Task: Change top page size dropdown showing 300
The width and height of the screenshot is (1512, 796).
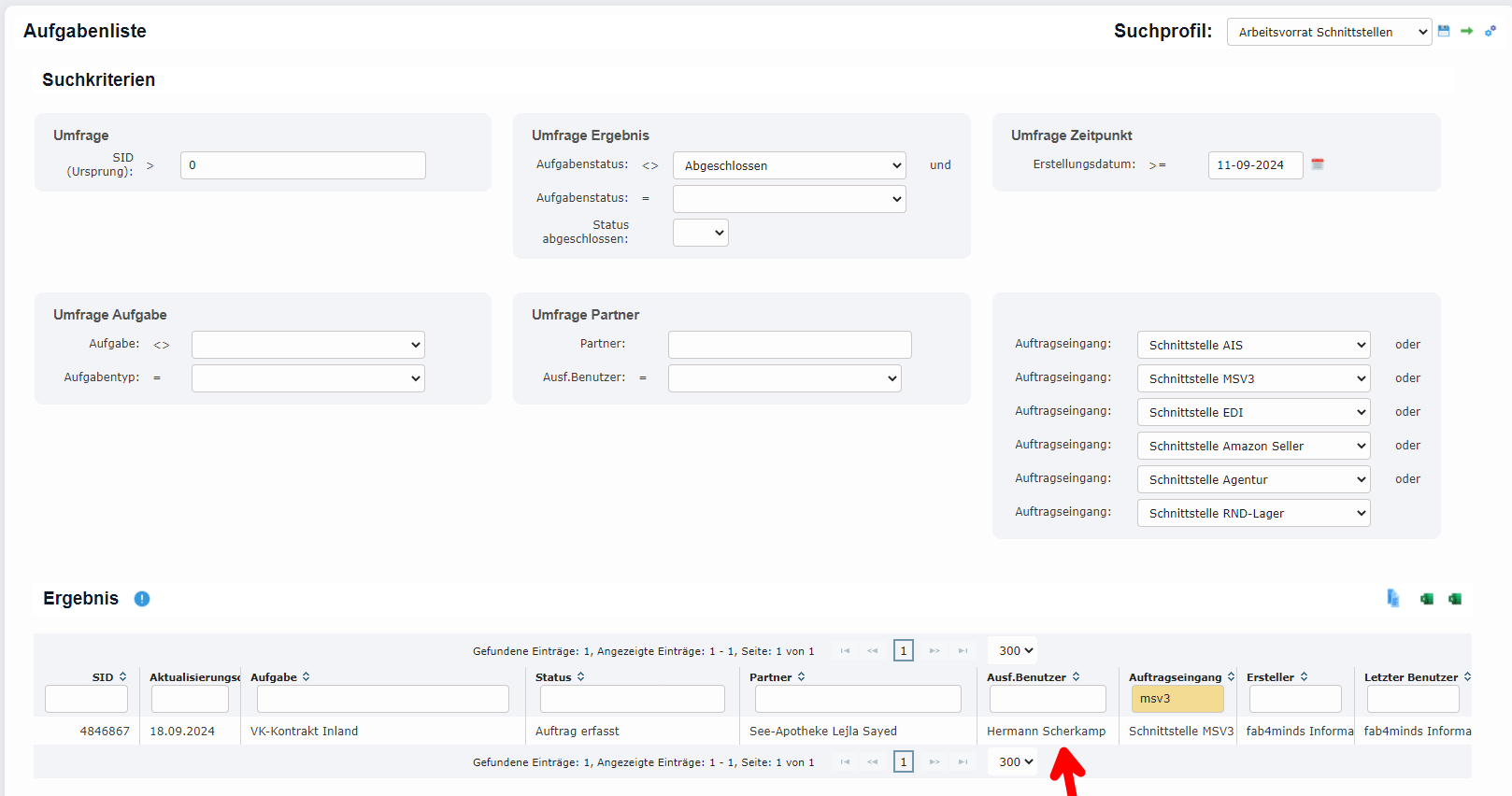Action: (x=1014, y=650)
